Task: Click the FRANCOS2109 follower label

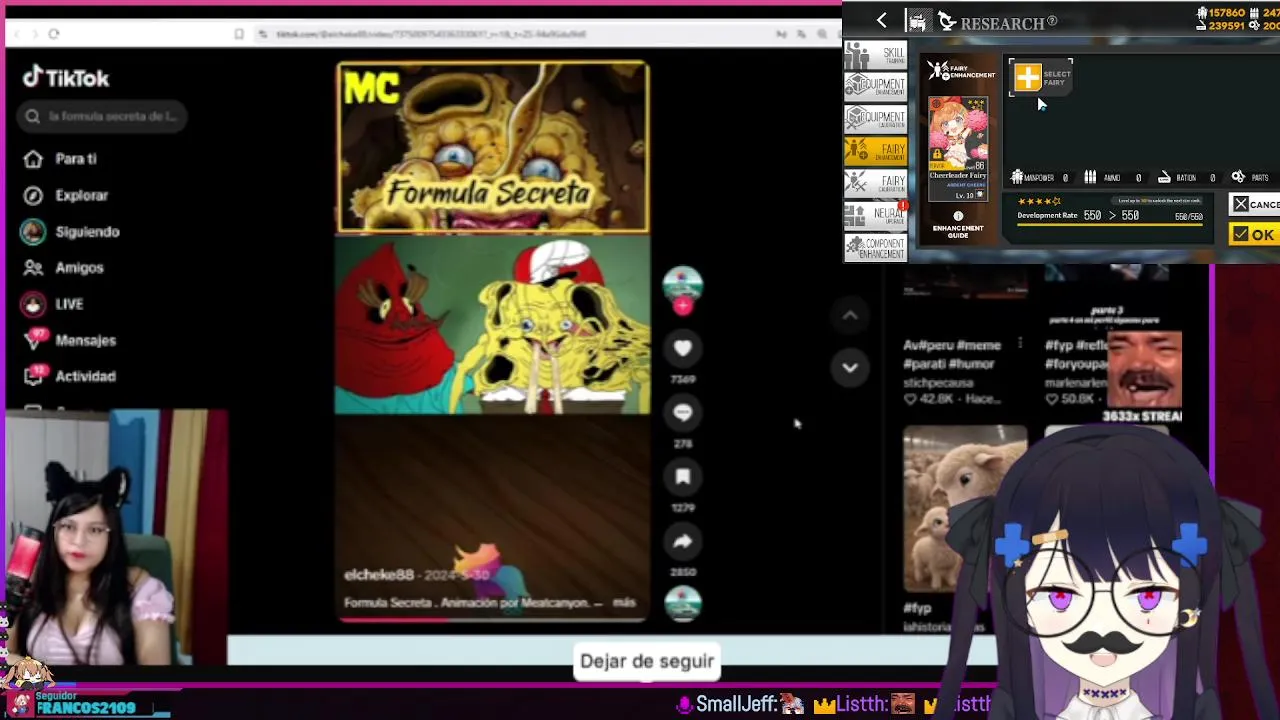Action: pyautogui.click(x=86, y=708)
